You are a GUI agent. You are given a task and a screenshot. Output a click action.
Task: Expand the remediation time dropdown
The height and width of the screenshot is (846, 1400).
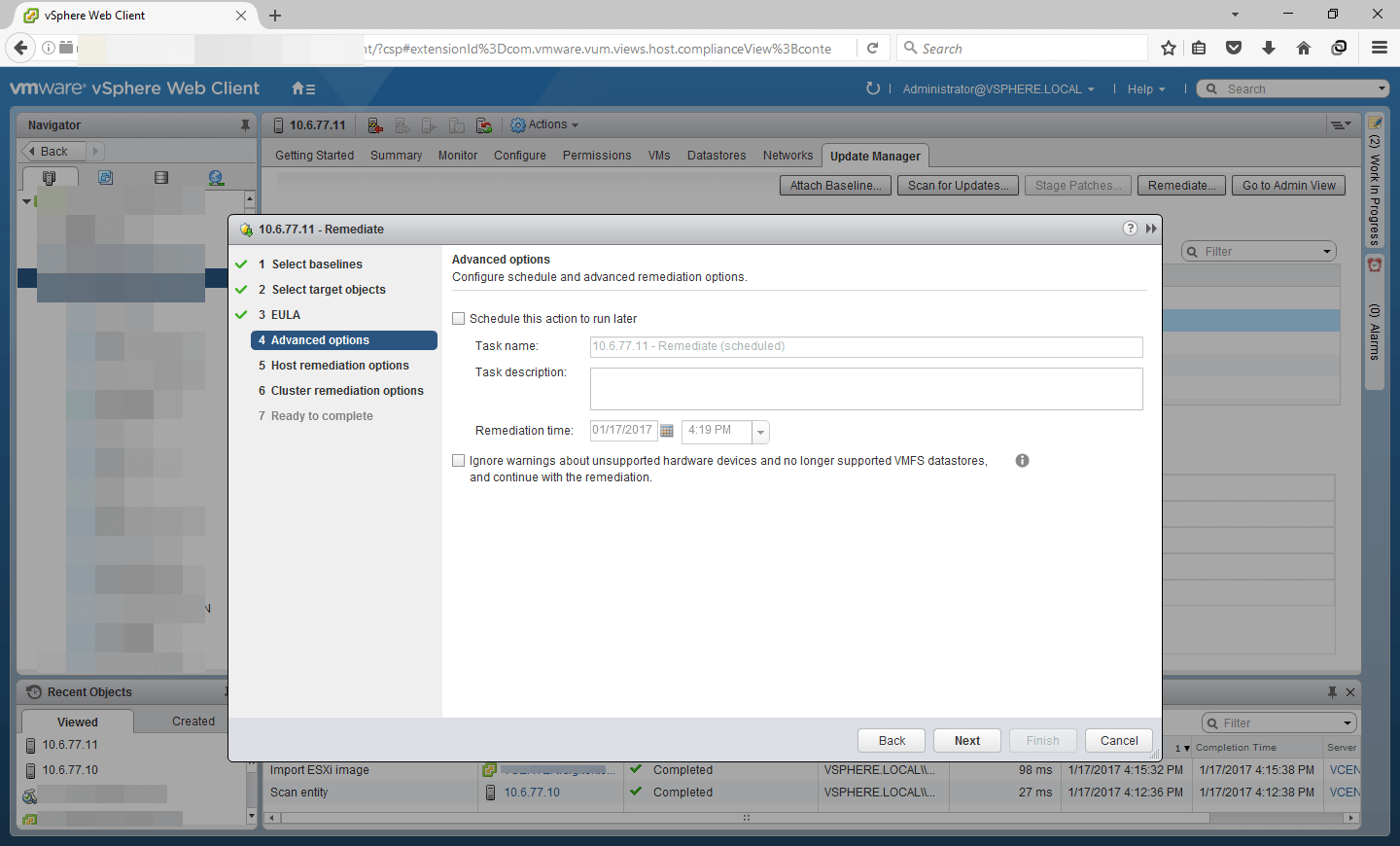coord(760,432)
